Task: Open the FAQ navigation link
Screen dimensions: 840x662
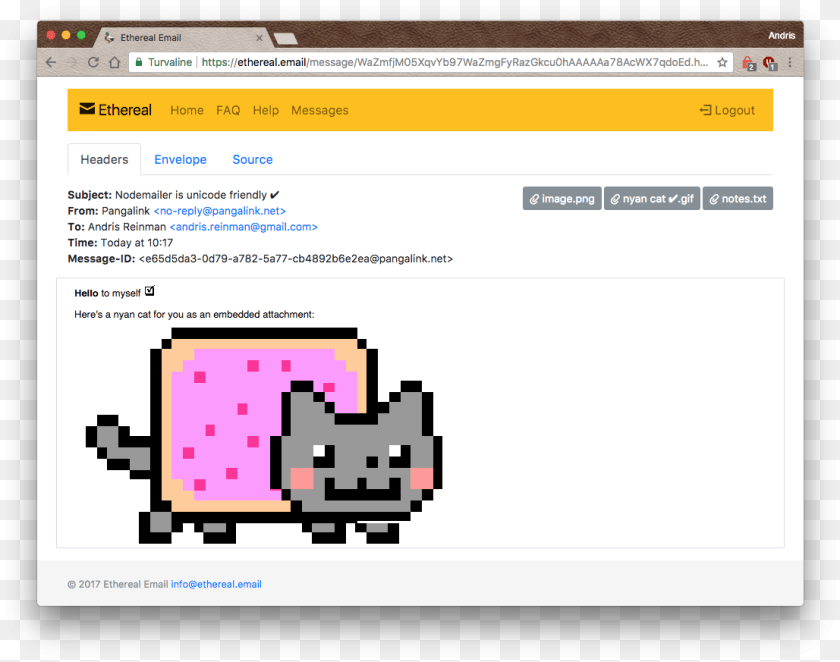Action: coord(228,110)
